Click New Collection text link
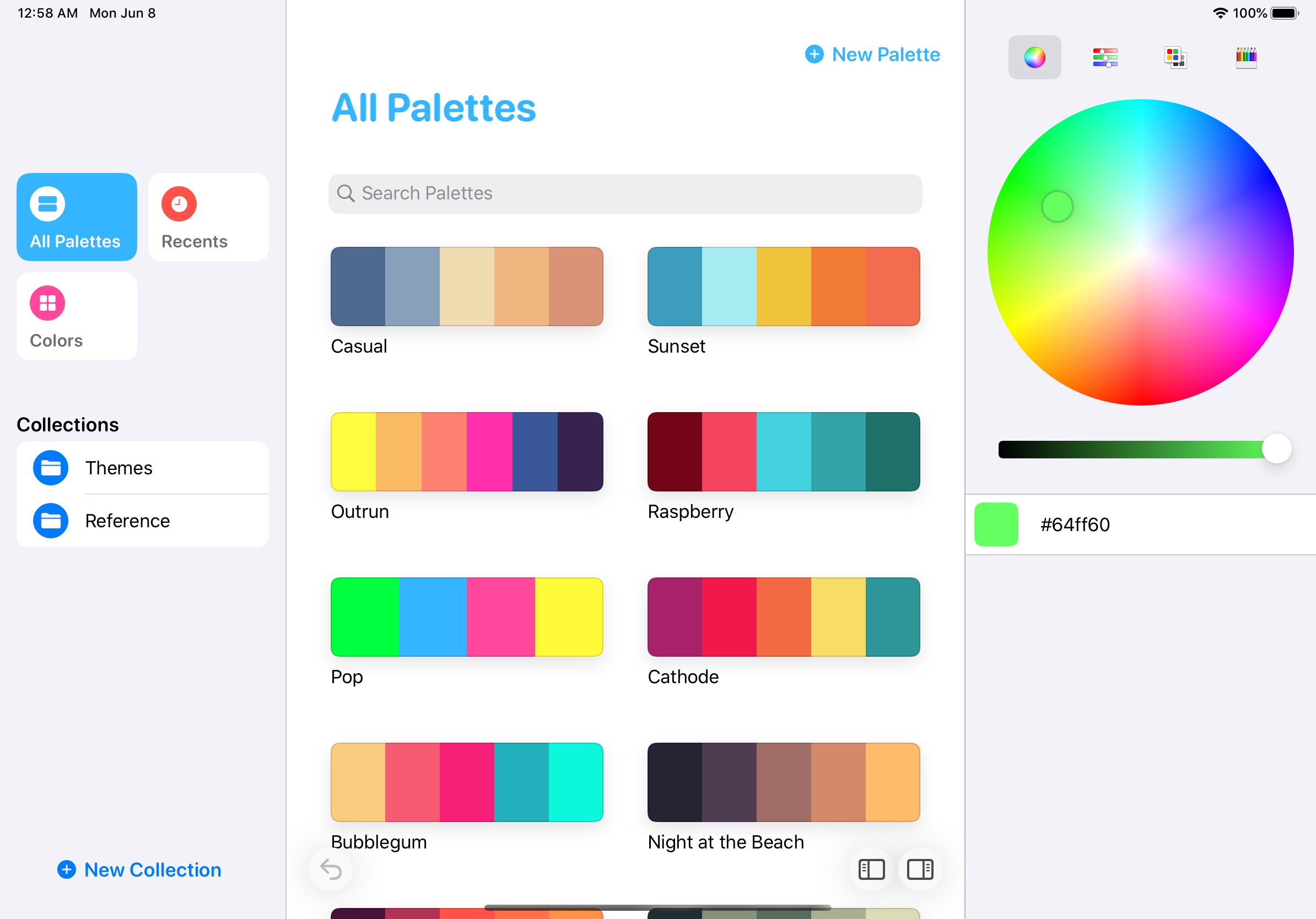The width and height of the screenshot is (1316, 919). tap(153, 869)
